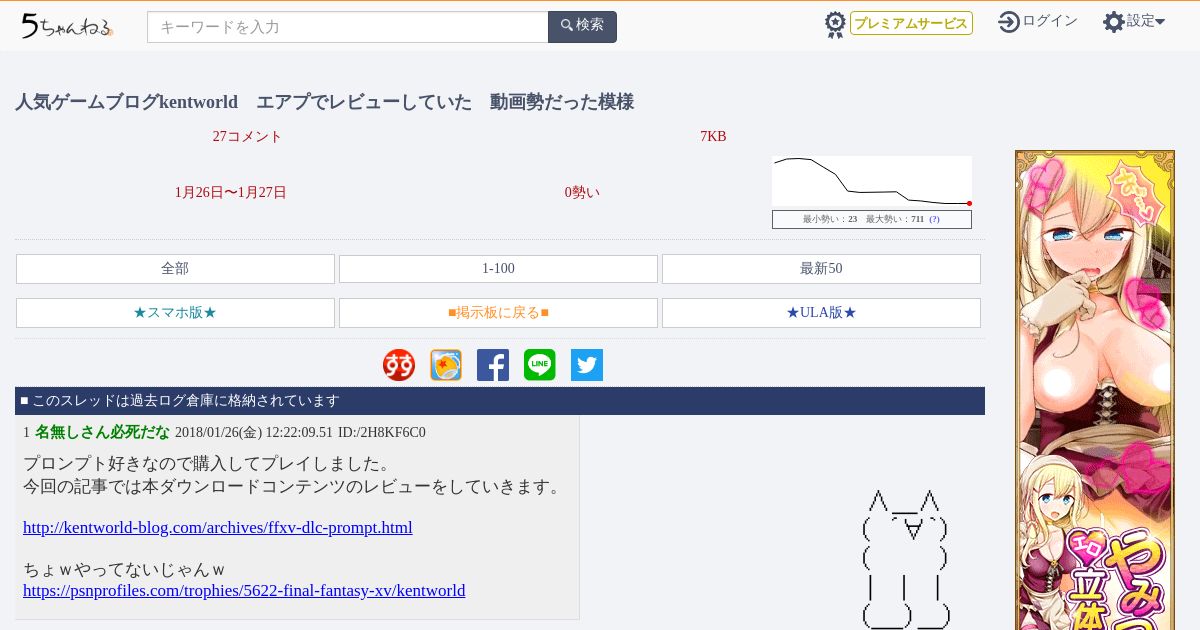Go back via ■掲示板に戻る■

(498, 313)
